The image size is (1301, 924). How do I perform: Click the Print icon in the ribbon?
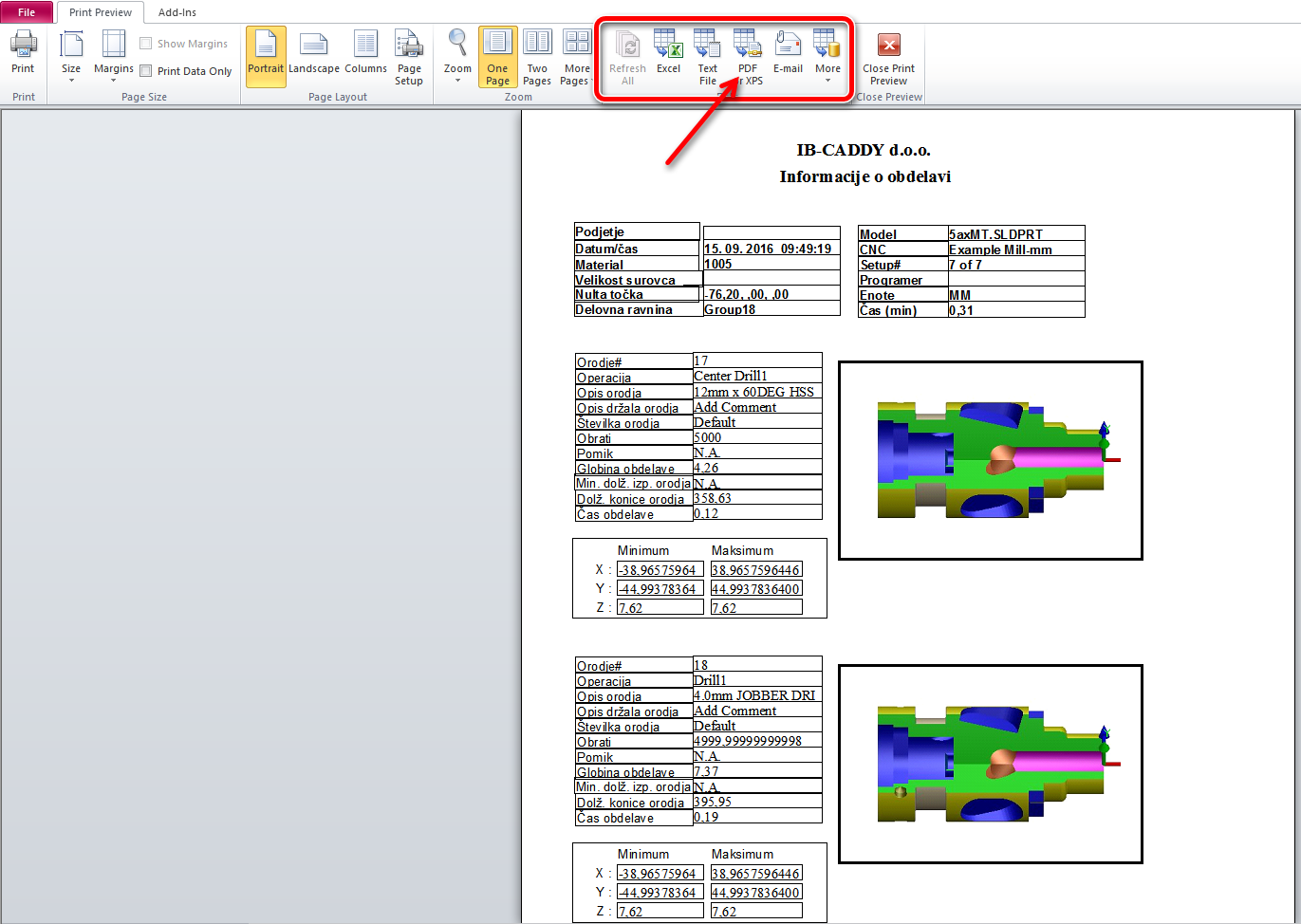click(23, 53)
